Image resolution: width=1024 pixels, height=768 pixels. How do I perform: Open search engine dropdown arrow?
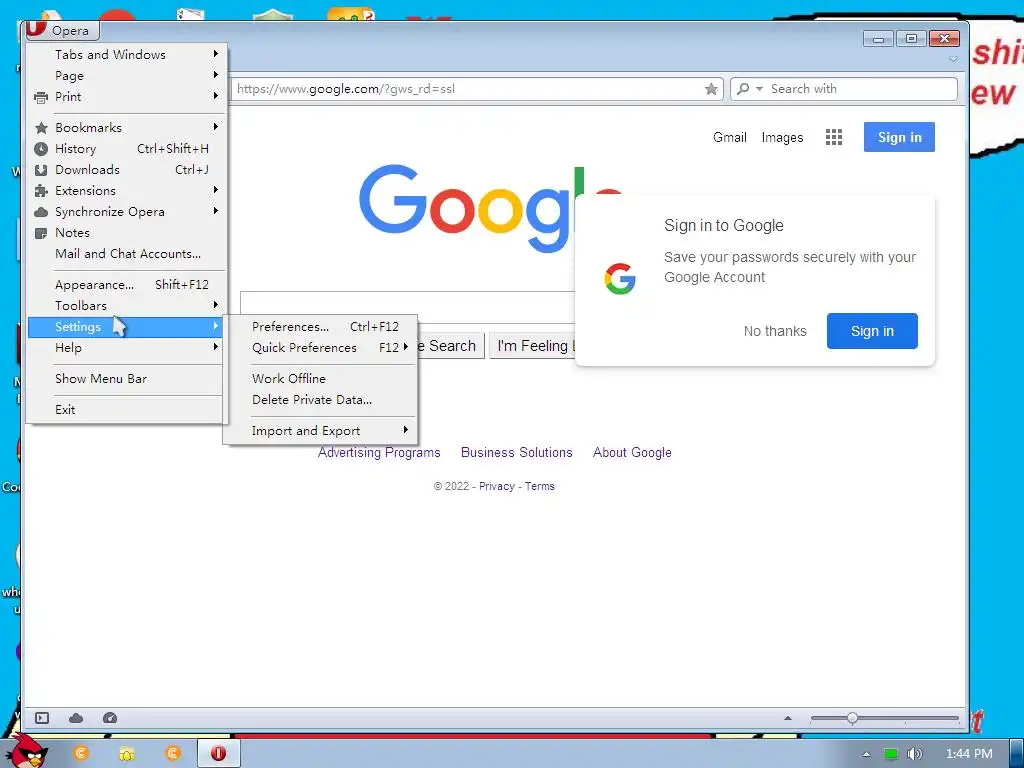point(759,89)
